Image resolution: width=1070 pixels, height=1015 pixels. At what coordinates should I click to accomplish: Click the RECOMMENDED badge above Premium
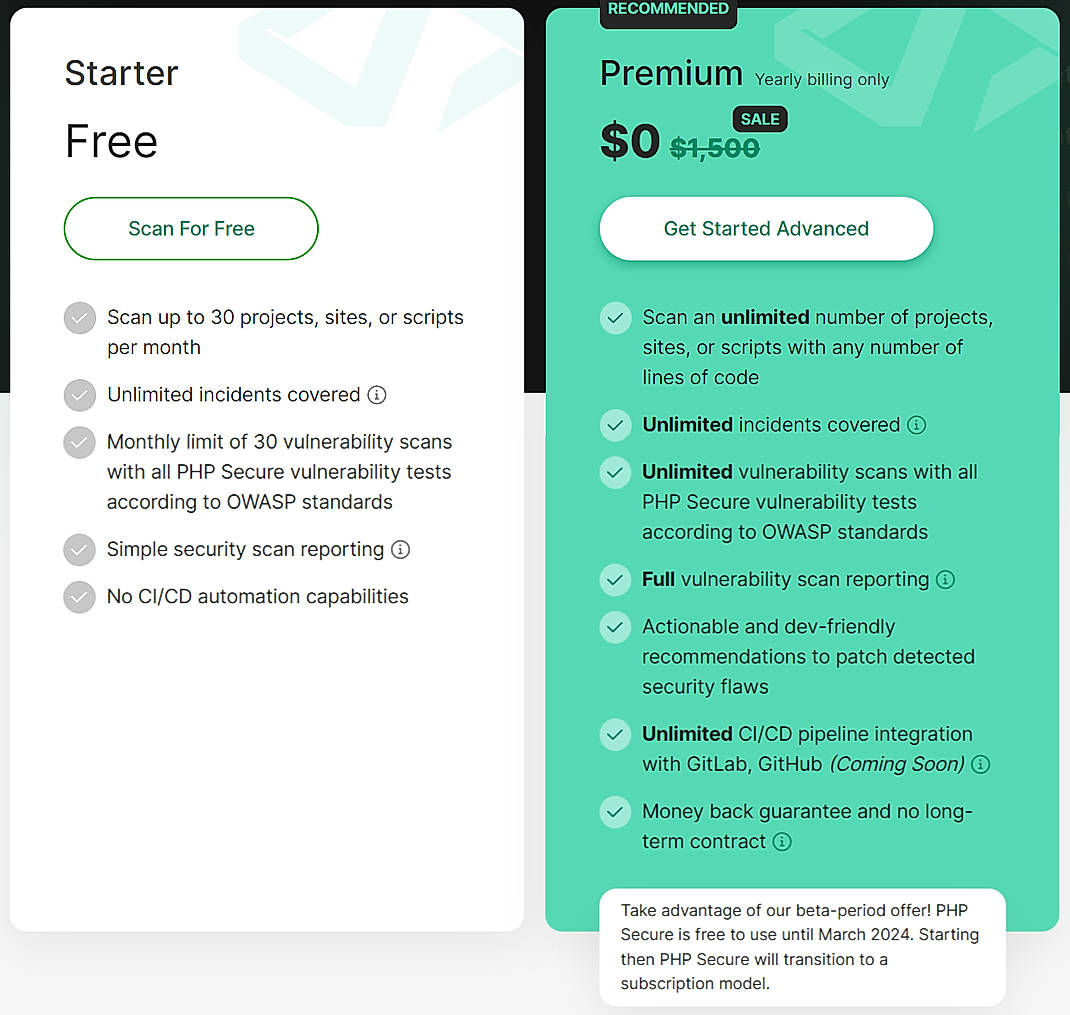click(668, 8)
